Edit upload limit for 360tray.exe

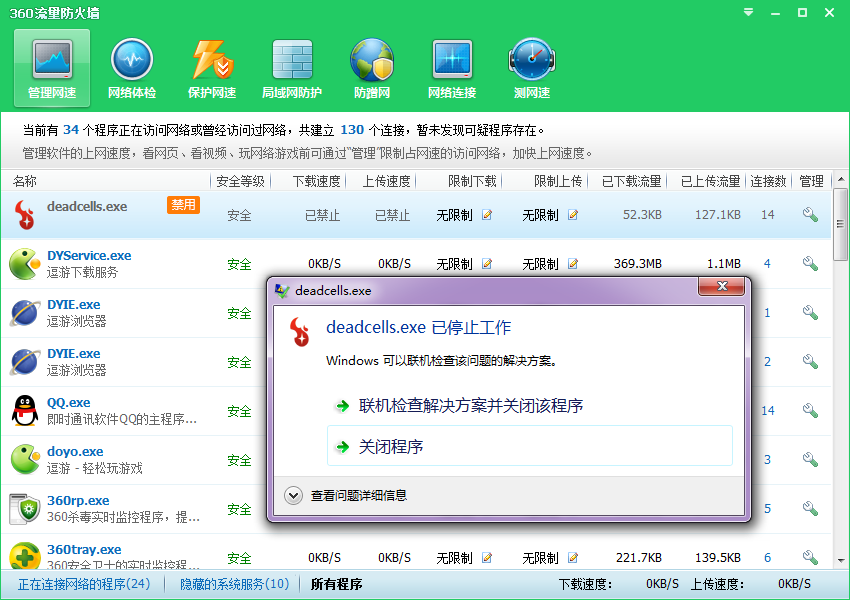[x=572, y=558]
